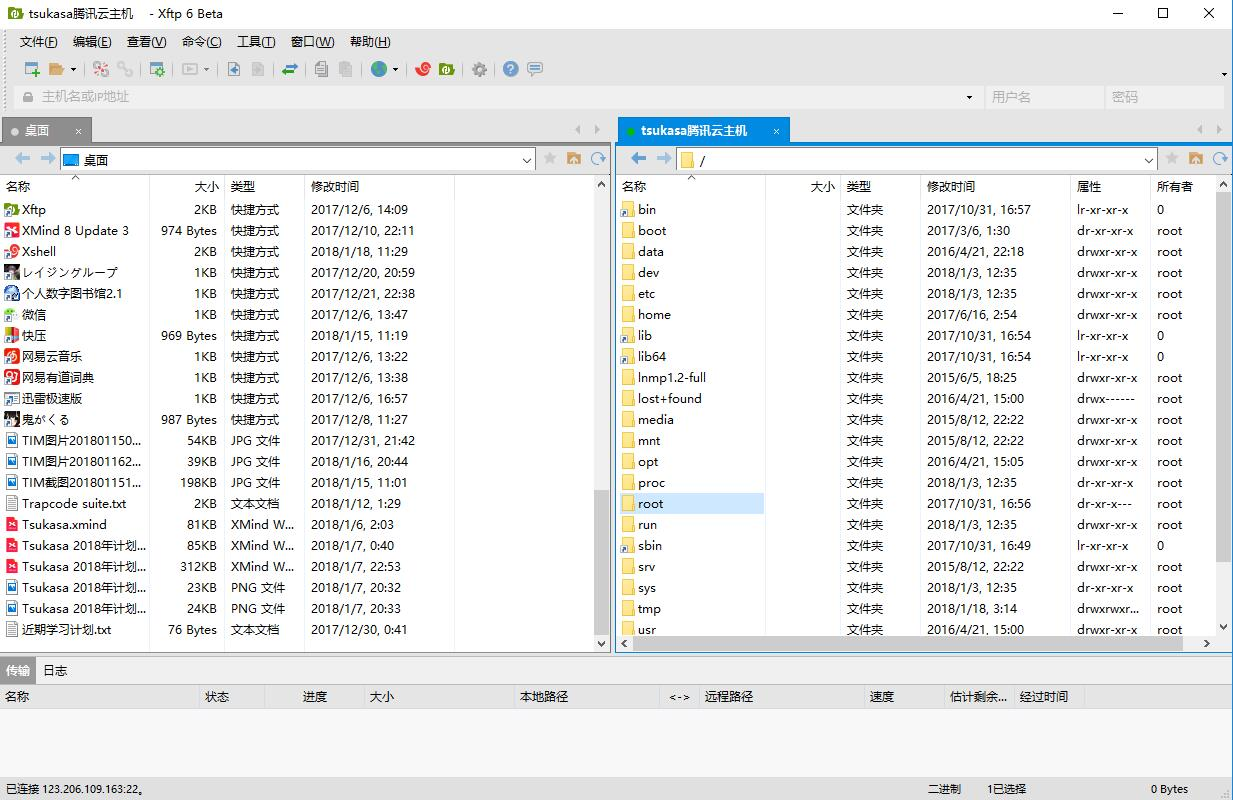
Task: Click the blue help question mark icon
Action: point(511,69)
